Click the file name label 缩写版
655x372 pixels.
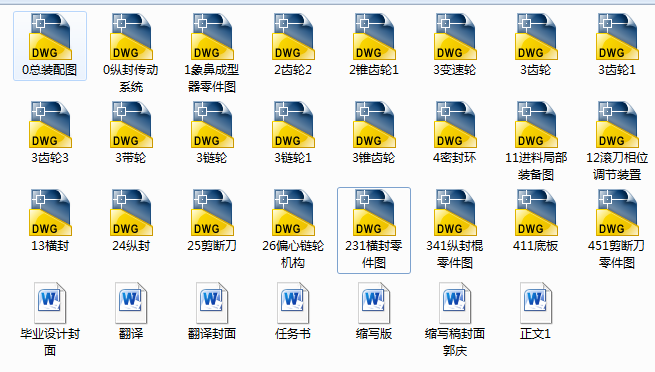pyautogui.click(x=374, y=334)
